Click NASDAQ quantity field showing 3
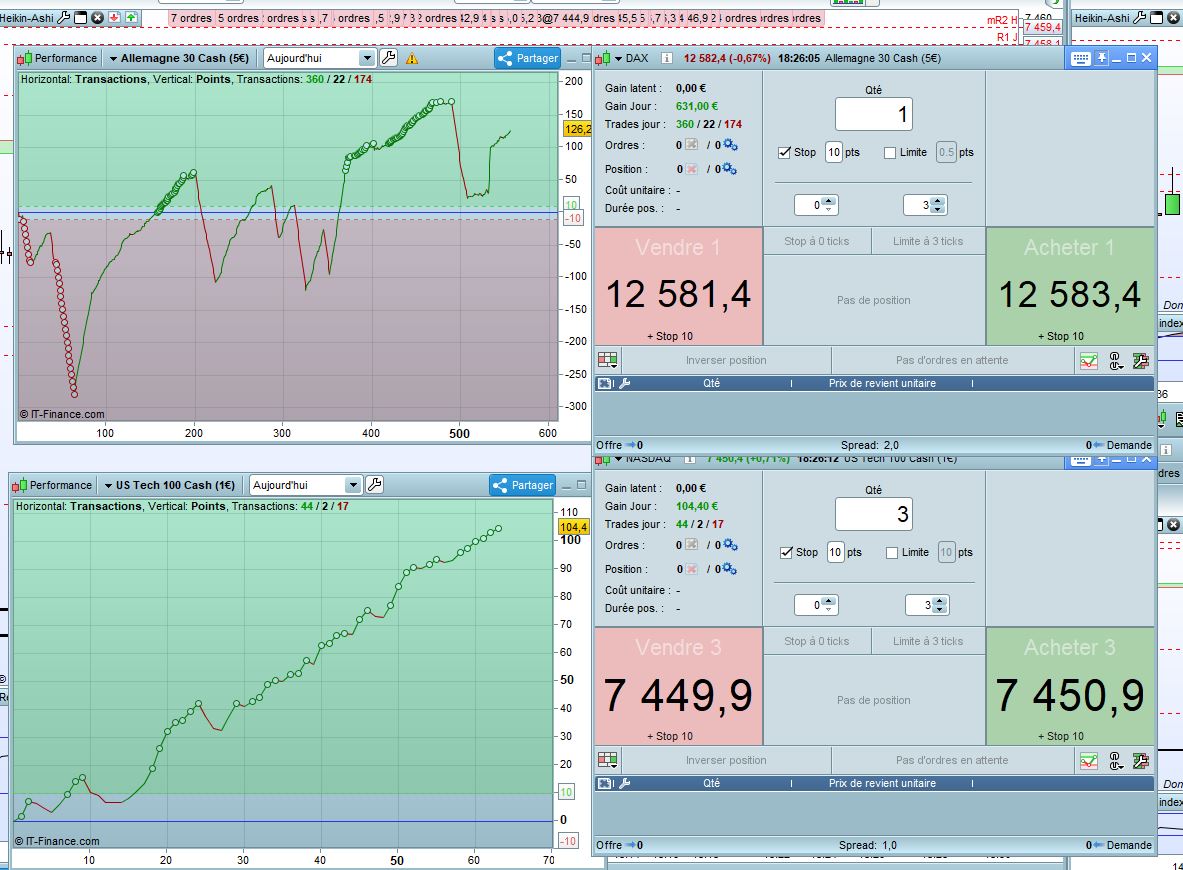Screen dimensions: 1183x870 point(874,515)
